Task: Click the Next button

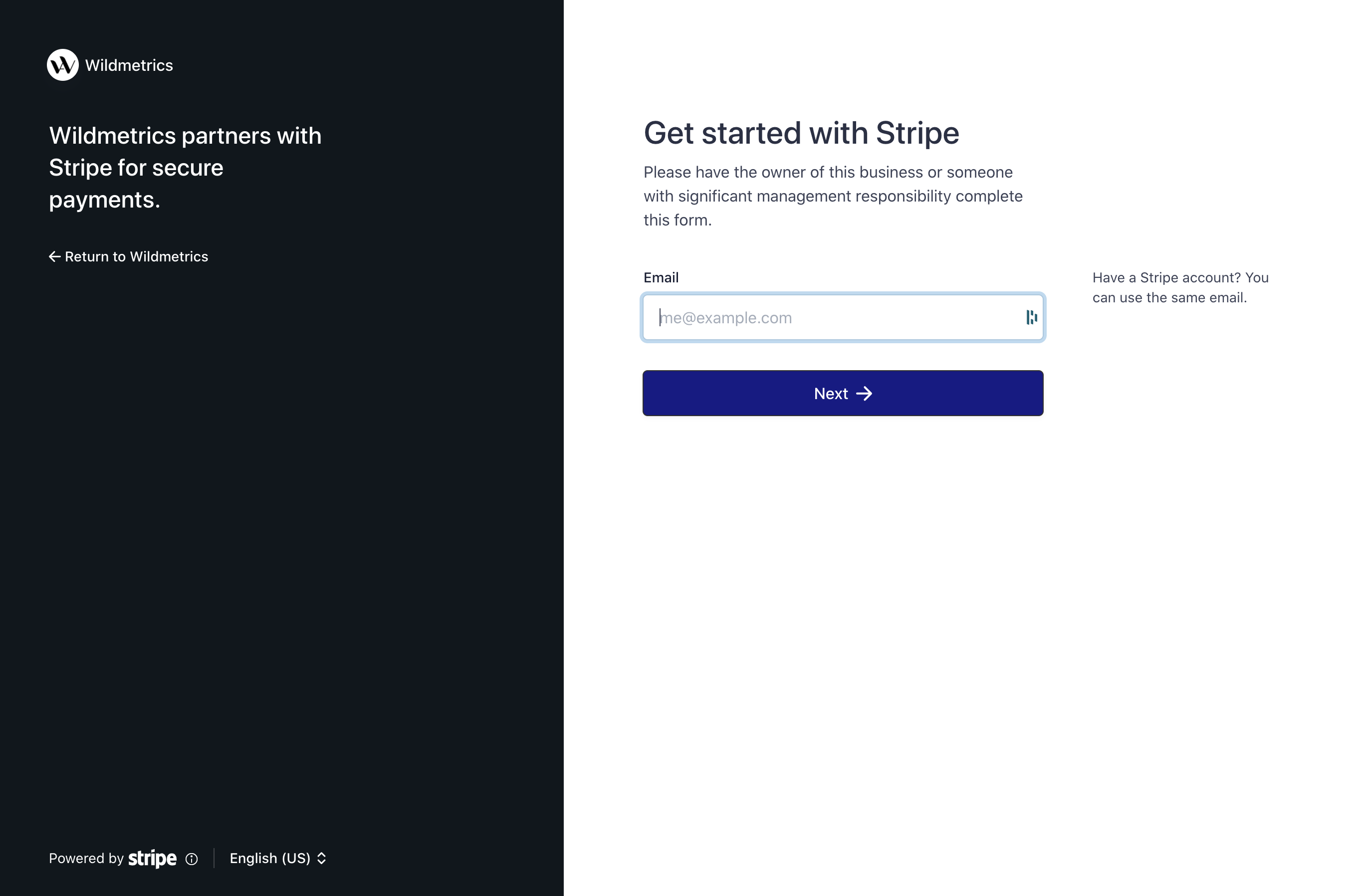Action: [x=843, y=393]
